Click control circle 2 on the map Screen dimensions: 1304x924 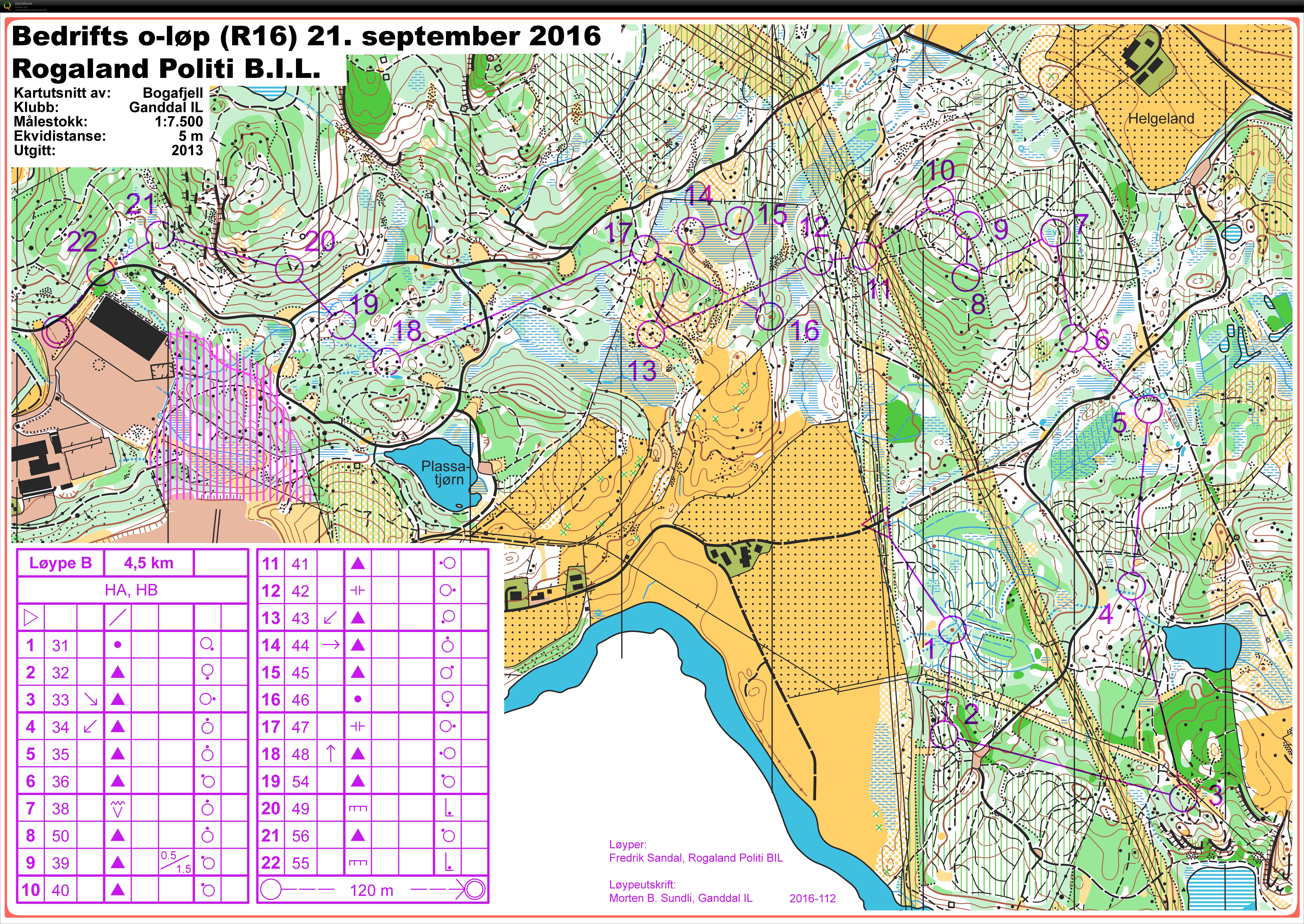pyautogui.click(x=944, y=734)
